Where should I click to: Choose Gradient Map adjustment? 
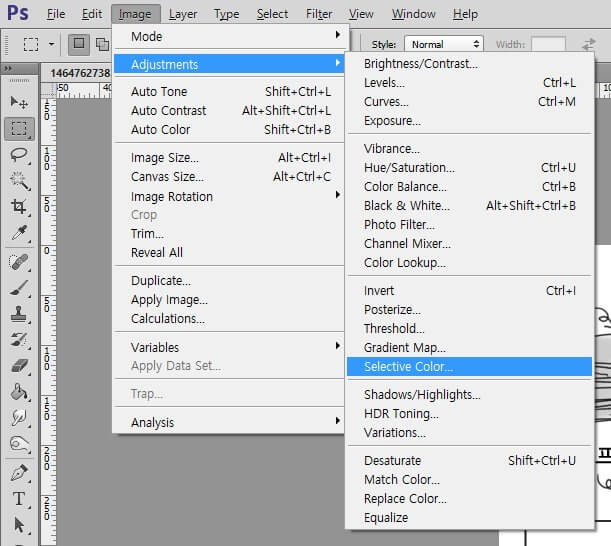[x=469, y=347]
